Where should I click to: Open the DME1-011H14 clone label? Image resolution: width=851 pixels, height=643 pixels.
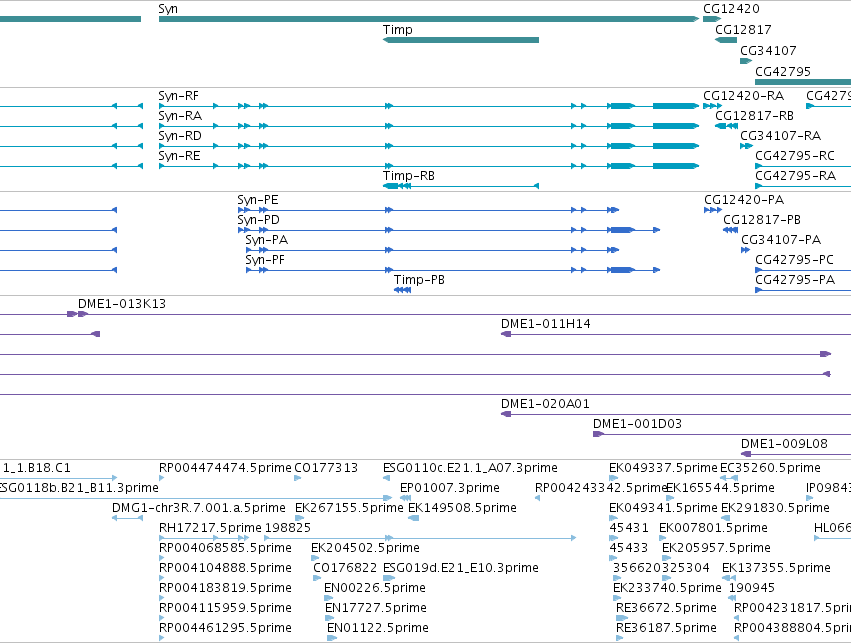tap(545, 324)
